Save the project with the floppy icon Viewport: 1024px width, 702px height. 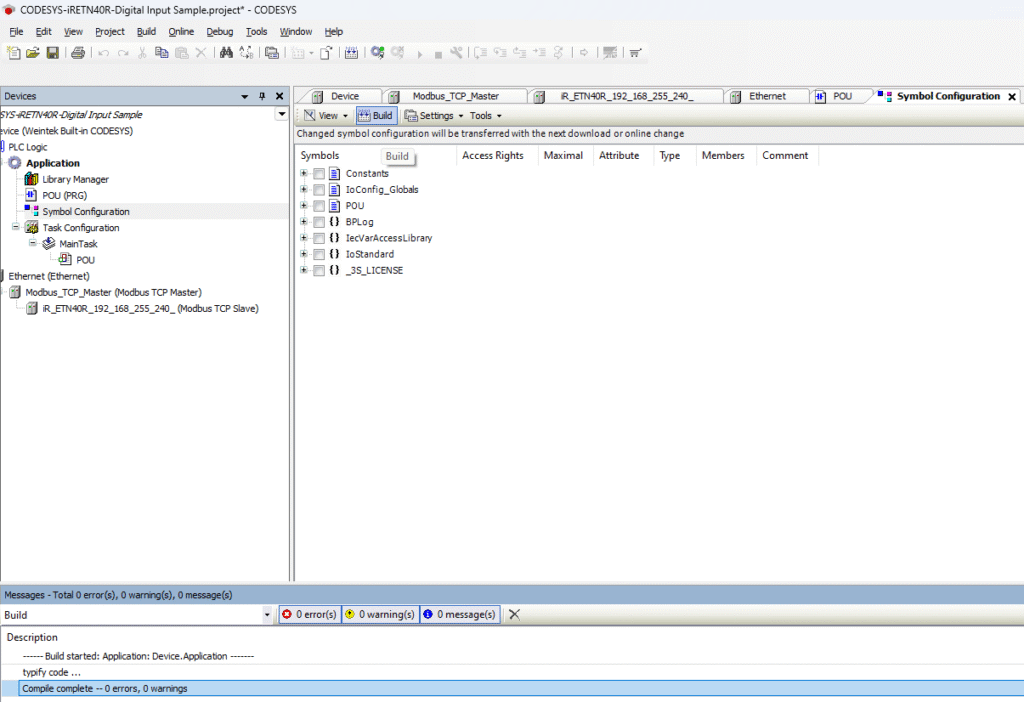(x=53, y=53)
